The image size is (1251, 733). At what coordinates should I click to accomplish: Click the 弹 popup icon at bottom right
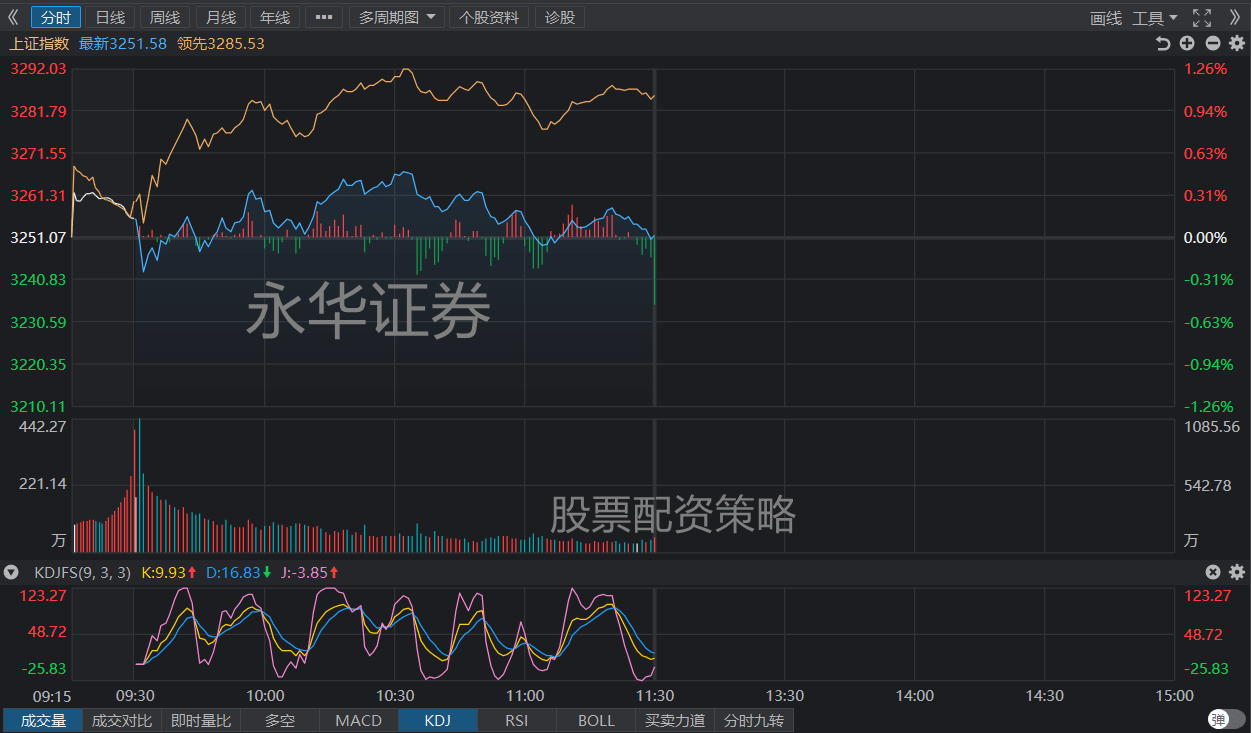[x=1217, y=719]
